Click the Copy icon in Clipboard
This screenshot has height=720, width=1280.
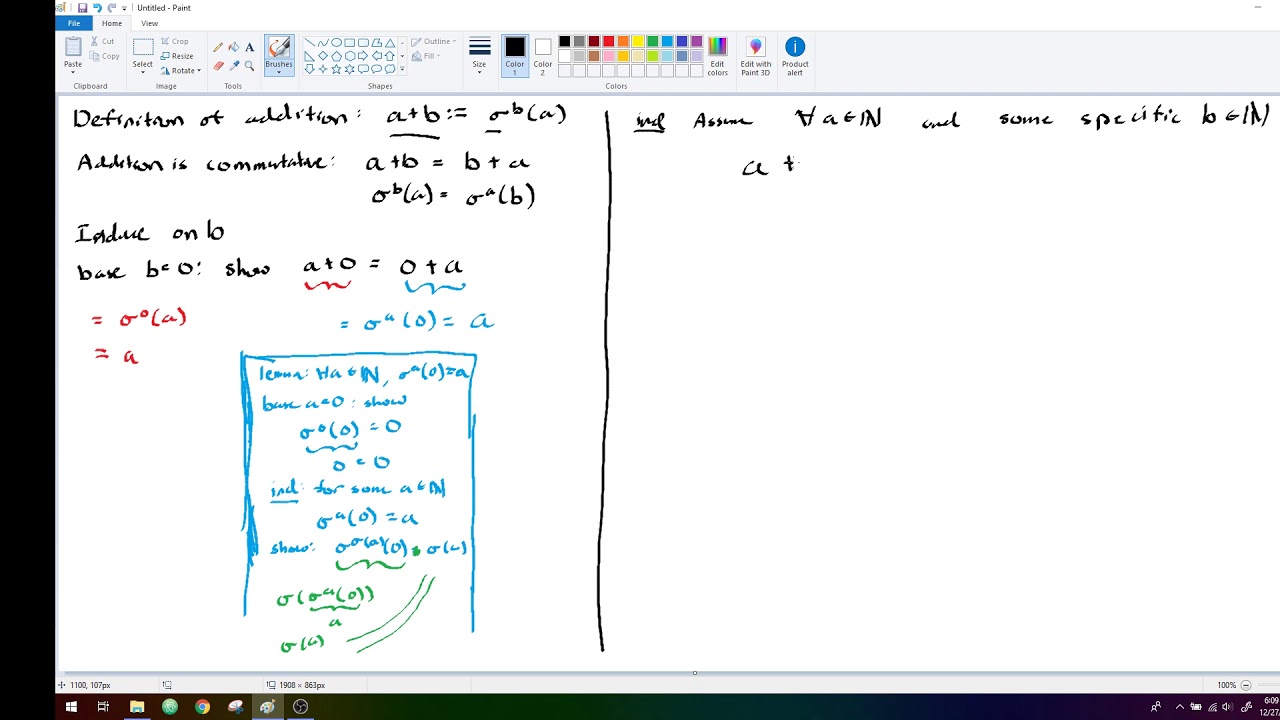[x=95, y=56]
